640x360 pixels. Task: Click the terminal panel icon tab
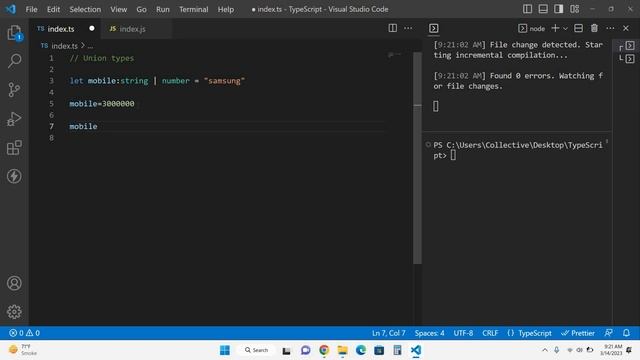coord(433,28)
